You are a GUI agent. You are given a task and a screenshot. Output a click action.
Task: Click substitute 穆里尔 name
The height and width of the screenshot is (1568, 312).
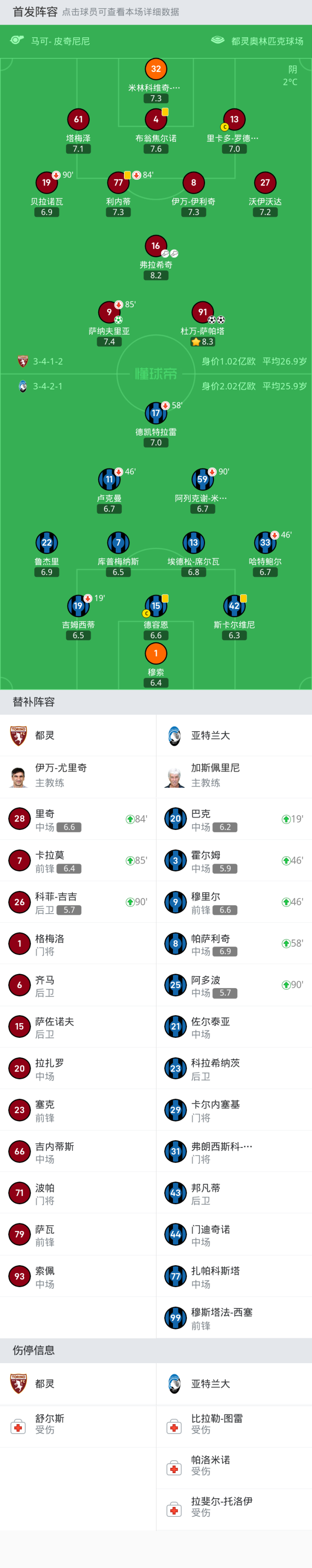205,897
